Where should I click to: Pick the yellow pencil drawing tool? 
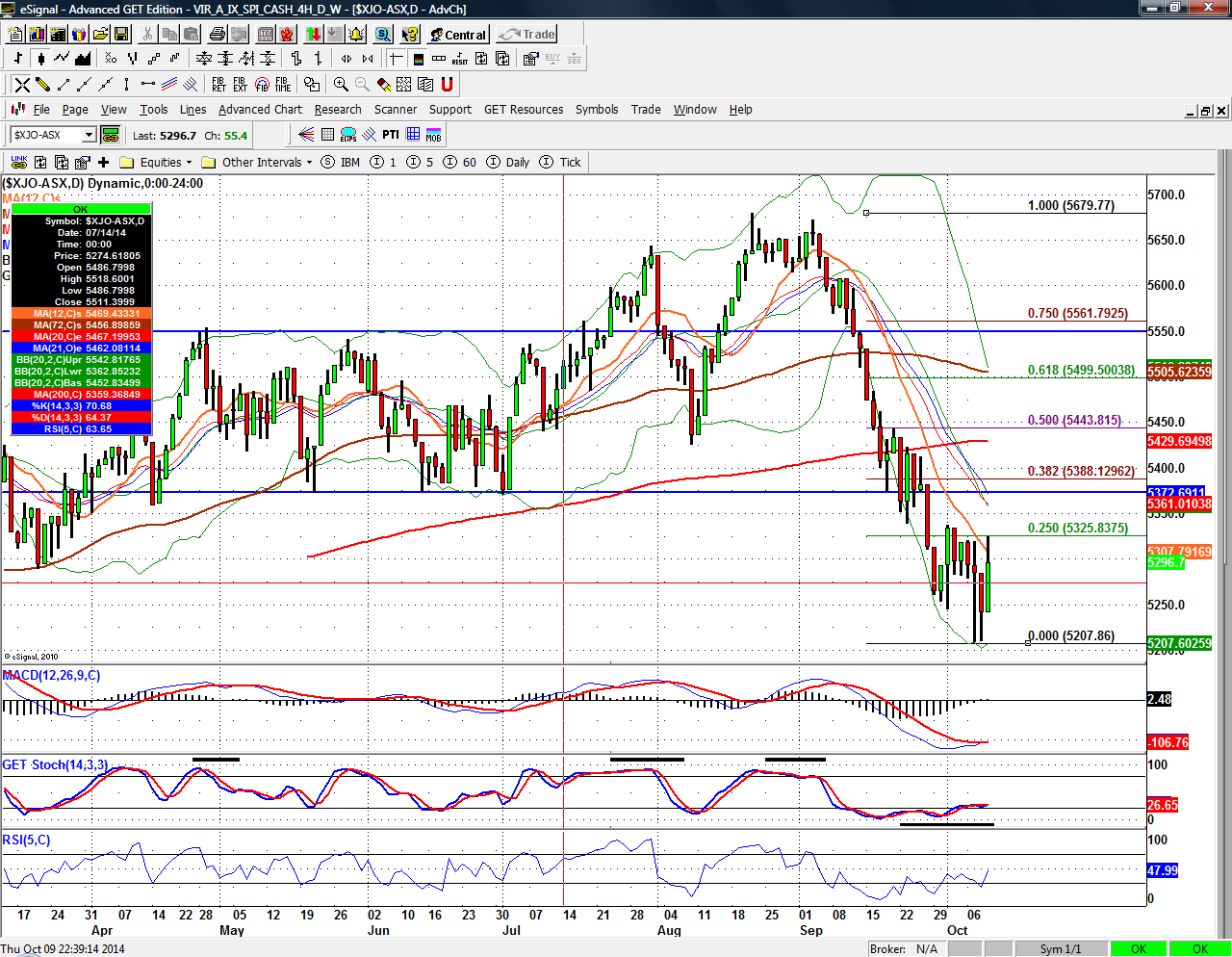[x=42, y=85]
